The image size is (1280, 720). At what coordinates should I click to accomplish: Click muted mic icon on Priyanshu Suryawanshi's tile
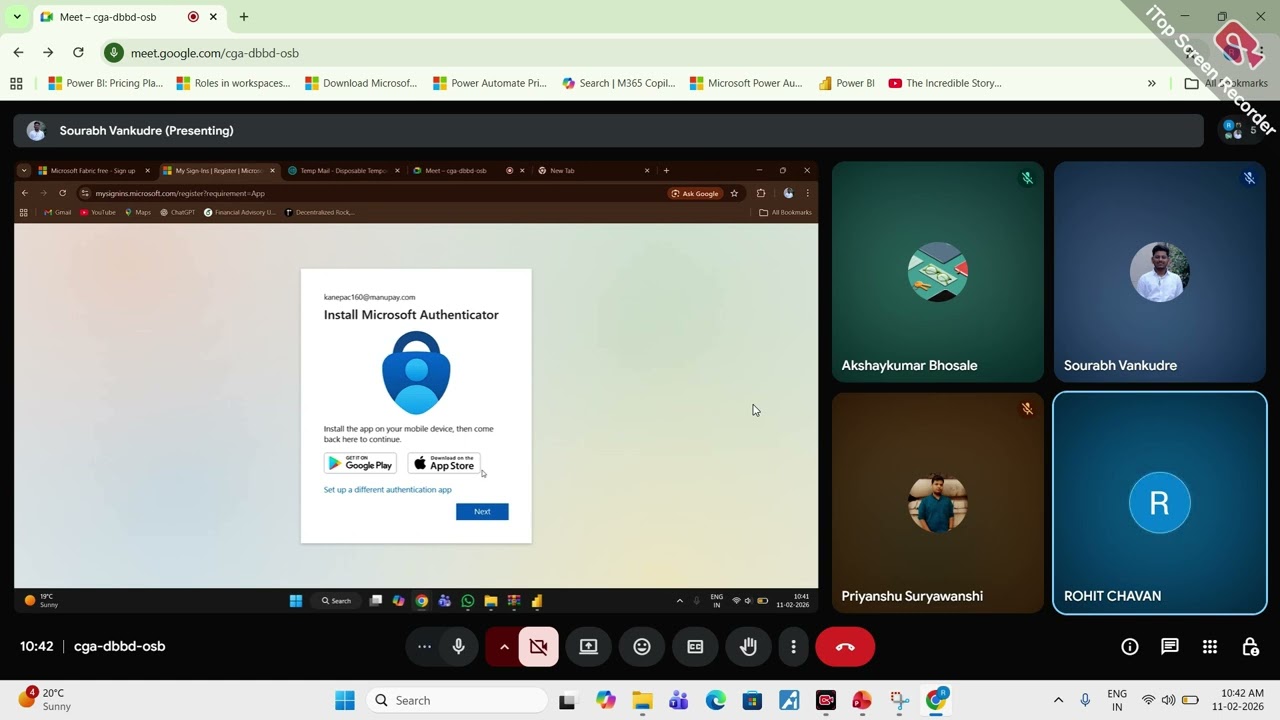[1027, 408]
